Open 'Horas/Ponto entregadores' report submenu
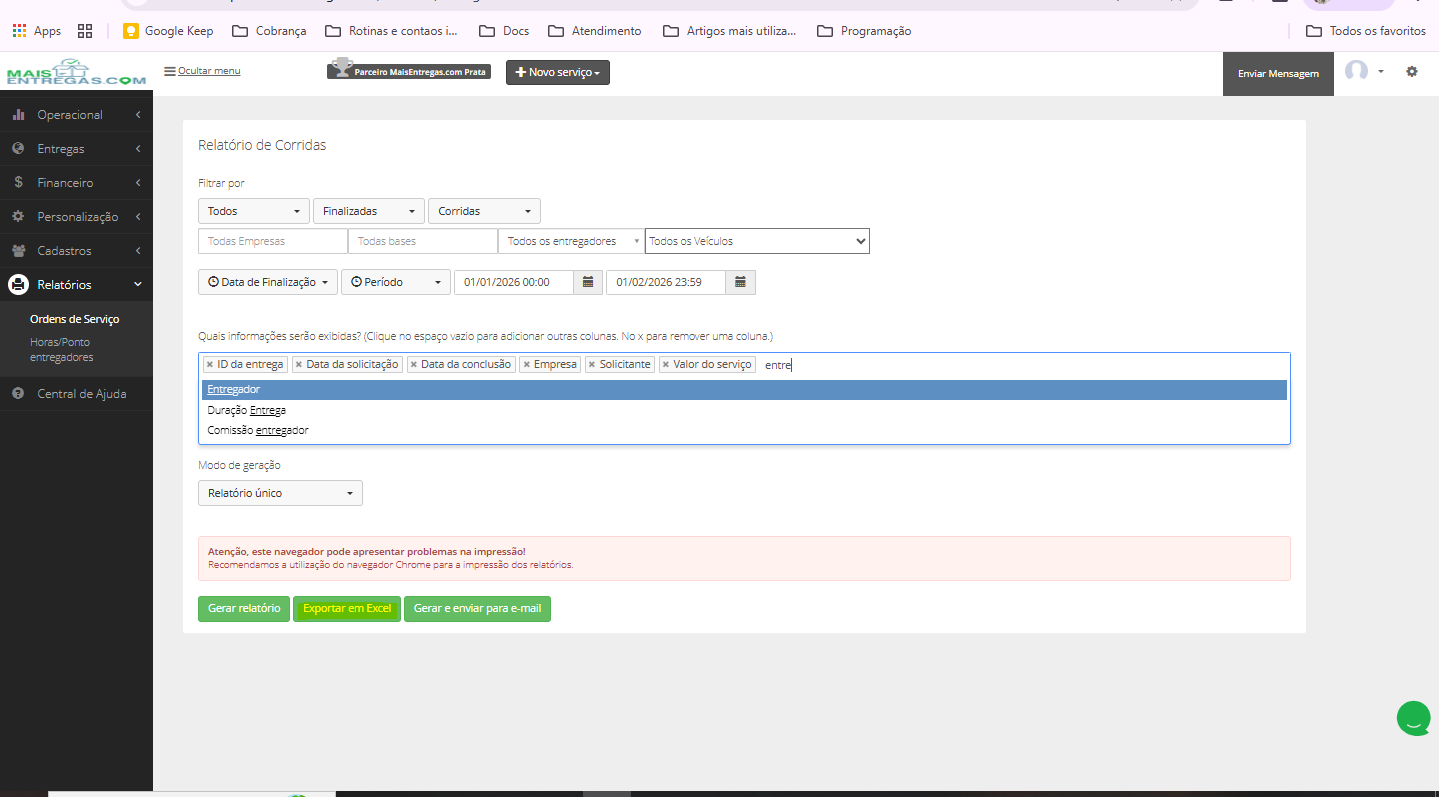1439x797 pixels. point(62,350)
